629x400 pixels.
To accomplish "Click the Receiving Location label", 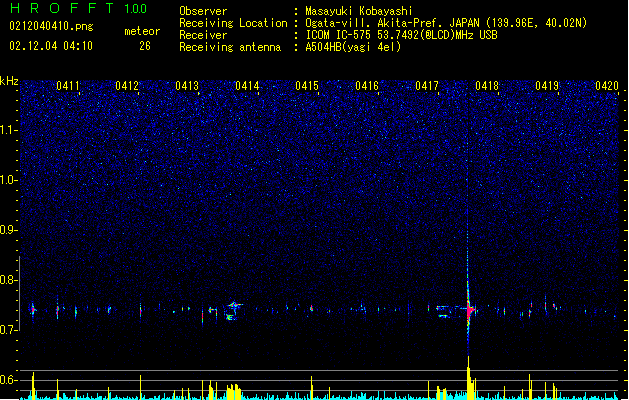I will point(233,23).
